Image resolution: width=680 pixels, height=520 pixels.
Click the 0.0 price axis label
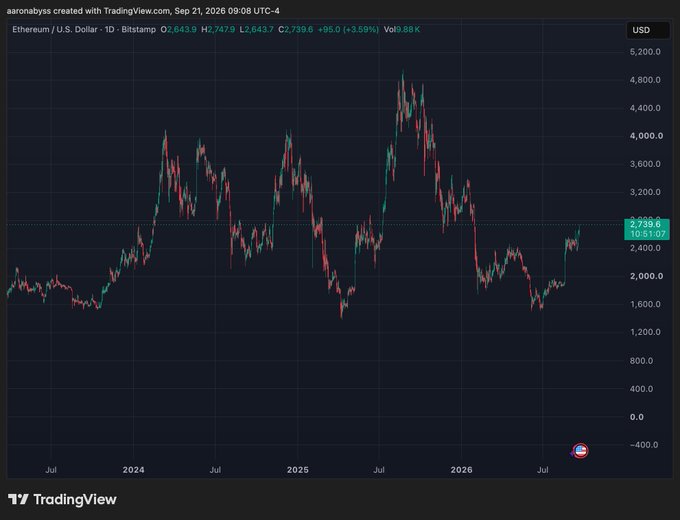click(637, 417)
